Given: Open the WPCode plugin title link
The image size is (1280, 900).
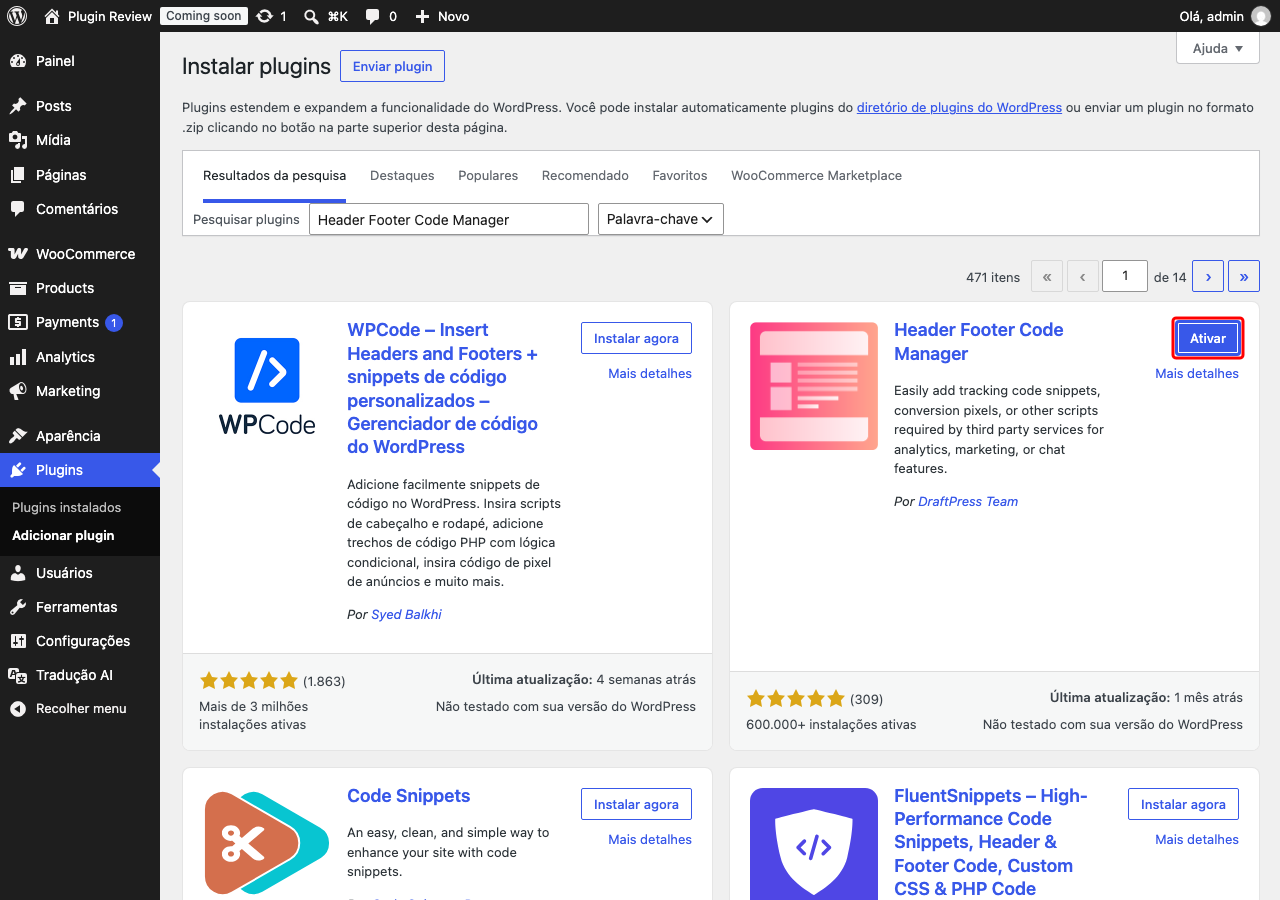Looking at the screenshot, I should pos(443,388).
